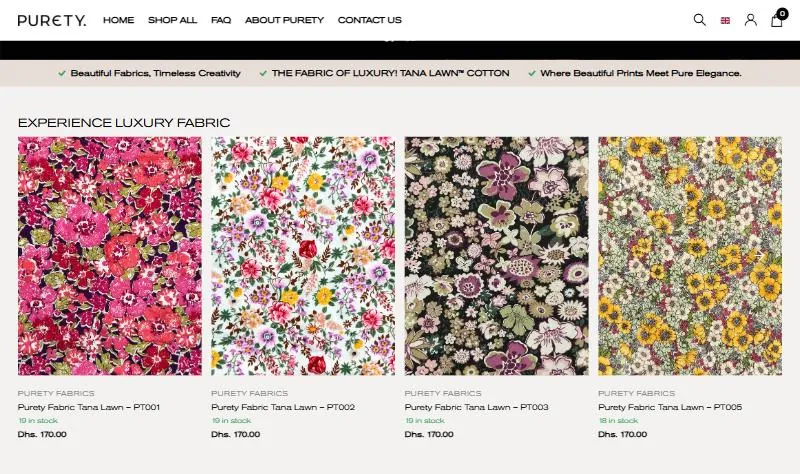Viewport: 800px width, 474px height.
Task: Open FAQ menu item
Action: point(221,20)
